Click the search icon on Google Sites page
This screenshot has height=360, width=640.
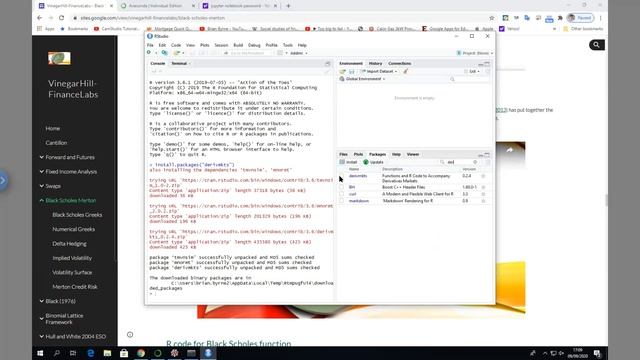(596, 45)
